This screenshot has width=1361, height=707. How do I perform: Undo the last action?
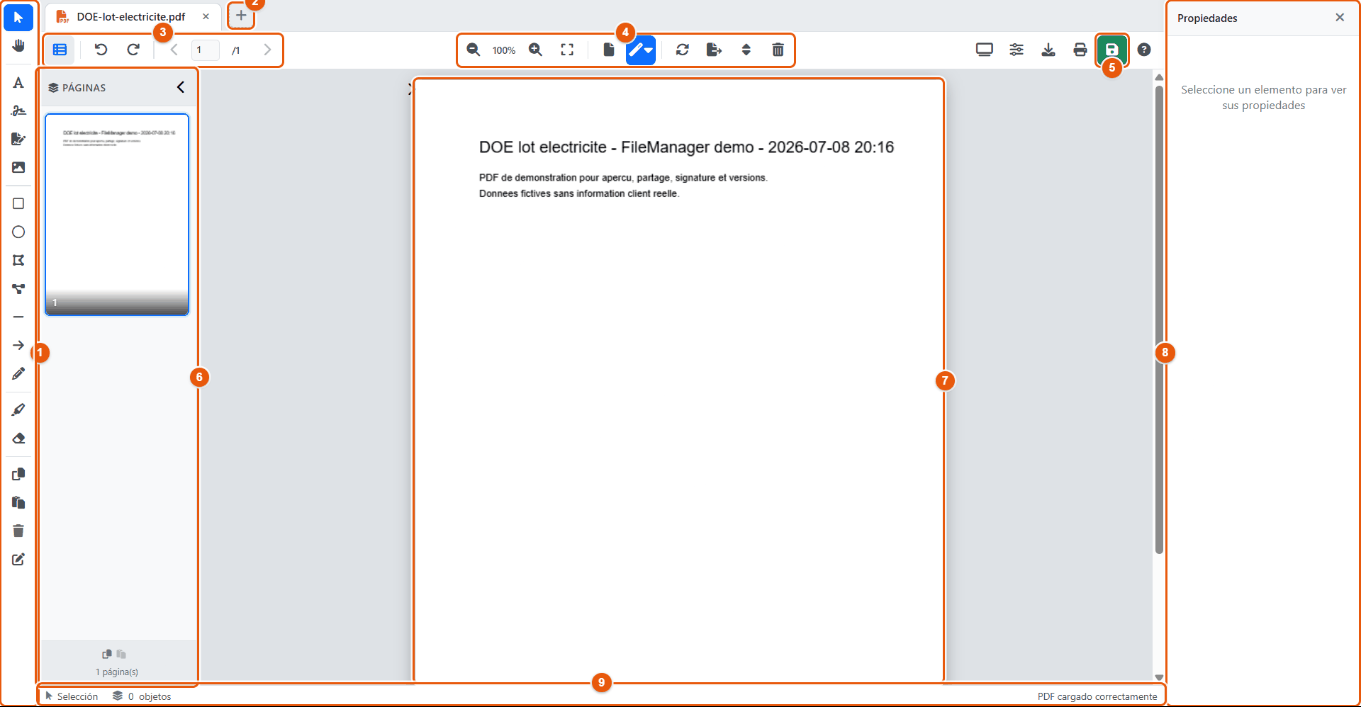pos(101,49)
